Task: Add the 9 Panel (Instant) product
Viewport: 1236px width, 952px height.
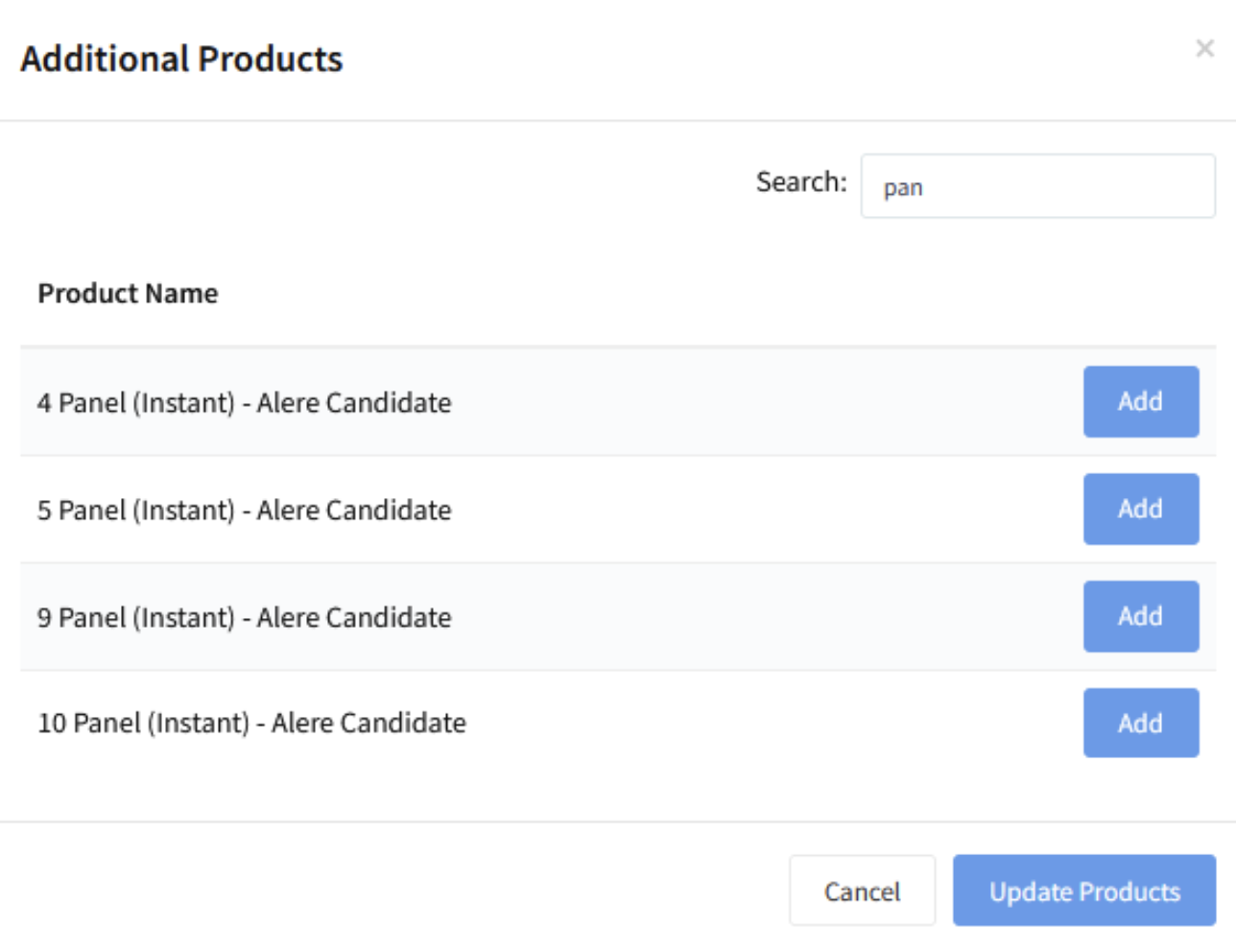Action: click(1140, 616)
